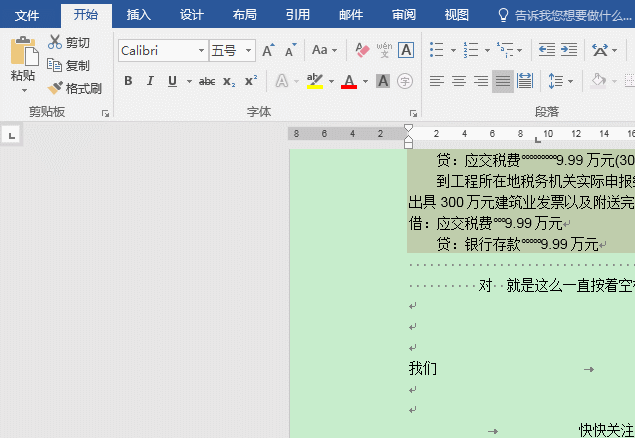Image resolution: width=635 pixels, height=438 pixels.
Task: Switch to the 设计 (Design) tab
Action: (192, 15)
